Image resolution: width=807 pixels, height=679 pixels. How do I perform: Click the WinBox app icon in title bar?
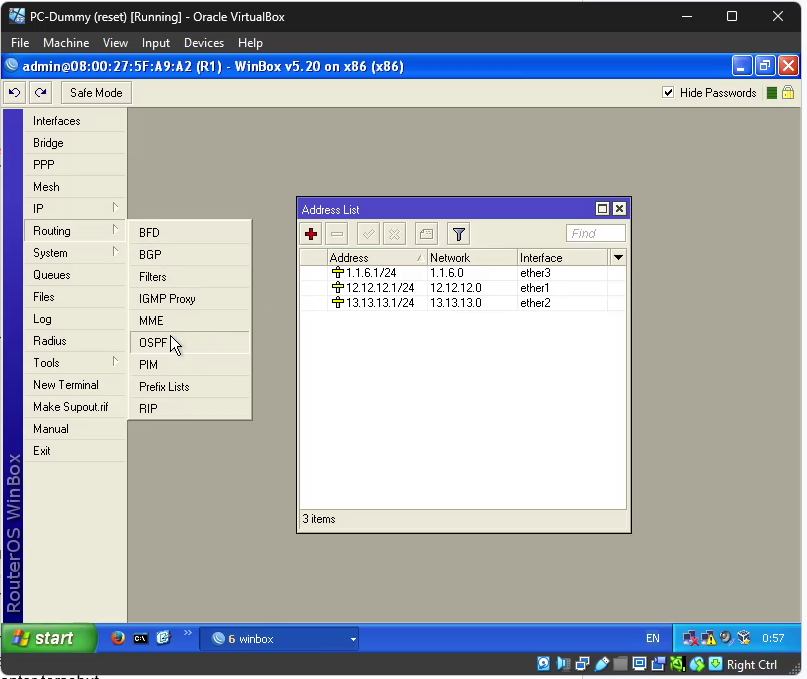pyautogui.click(x=11, y=66)
